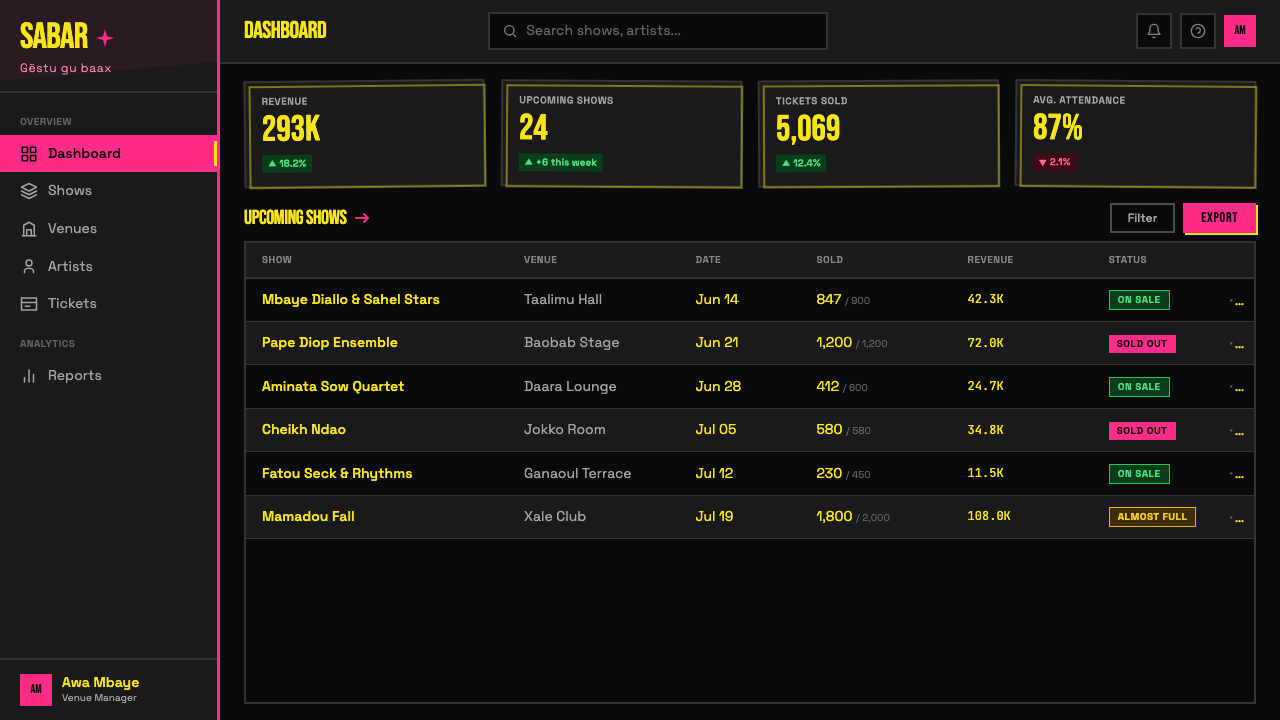The height and width of the screenshot is (720, 1280).
Task: Select the Cheikh Ndao show
Action: pyautogui.click(x=304, y=430)
